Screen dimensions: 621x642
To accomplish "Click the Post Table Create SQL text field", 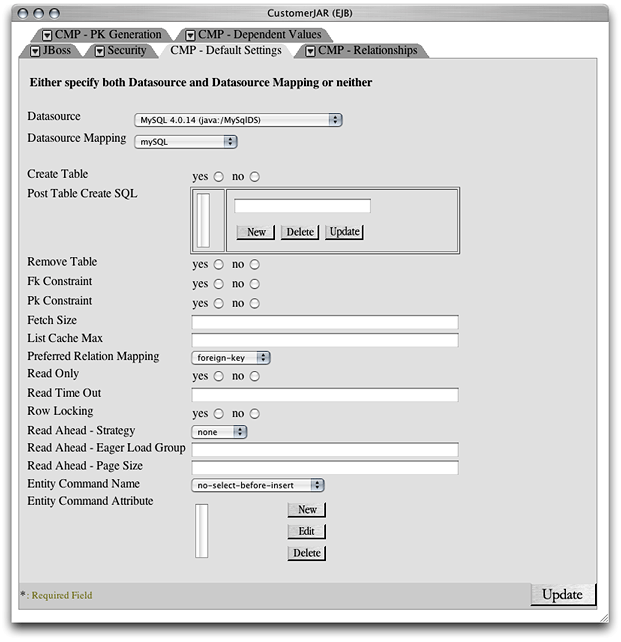I will pos(303,206).
